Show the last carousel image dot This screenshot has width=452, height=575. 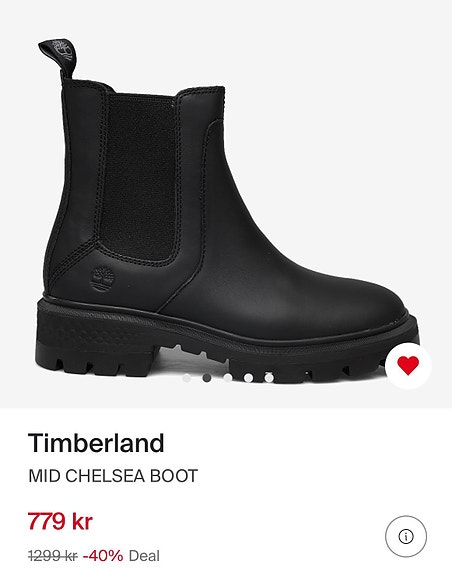[269, 378]
